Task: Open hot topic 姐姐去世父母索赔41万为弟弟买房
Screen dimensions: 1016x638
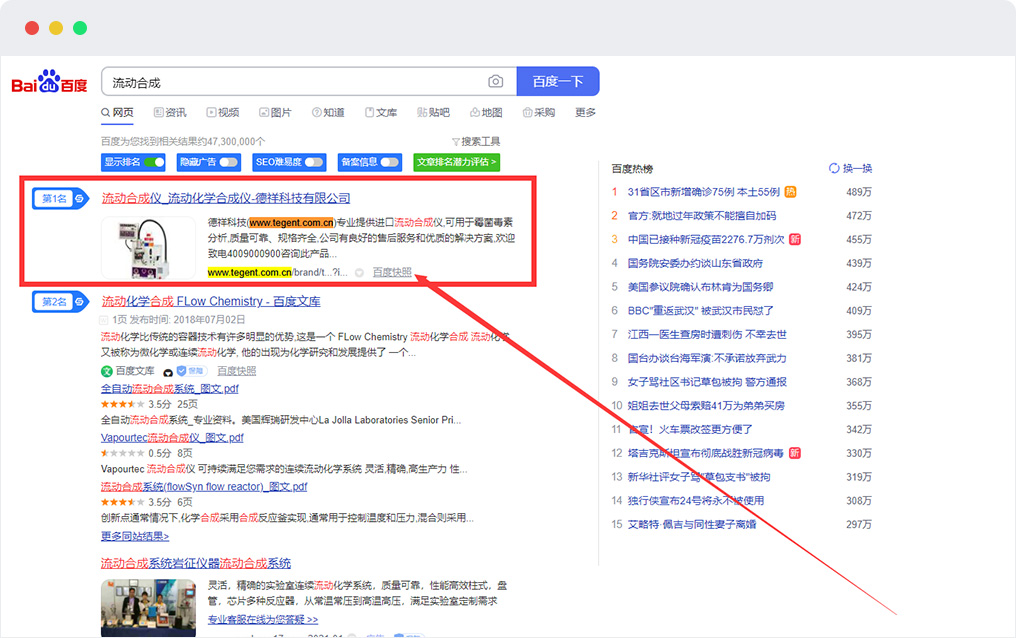Action: [x=706, y=406]
